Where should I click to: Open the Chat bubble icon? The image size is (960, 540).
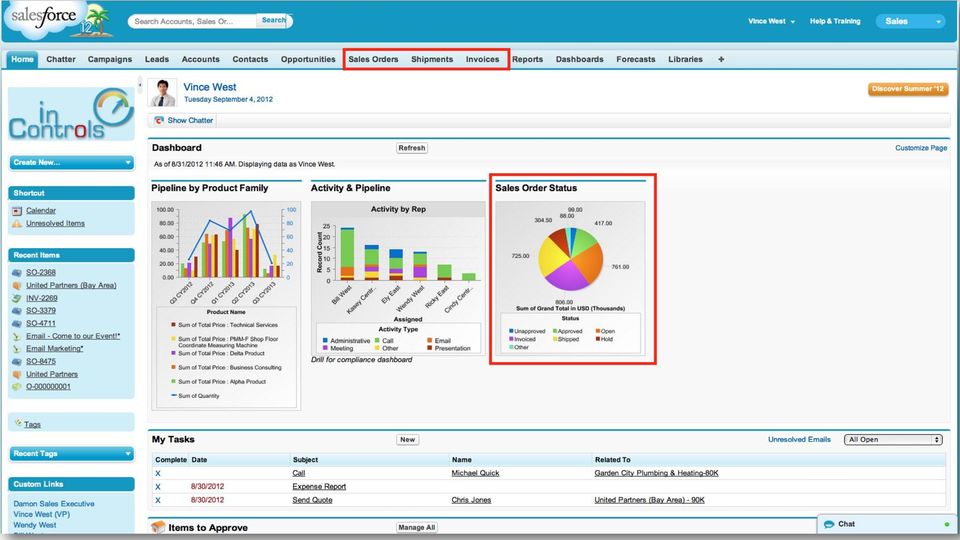(x=830, y=524)
